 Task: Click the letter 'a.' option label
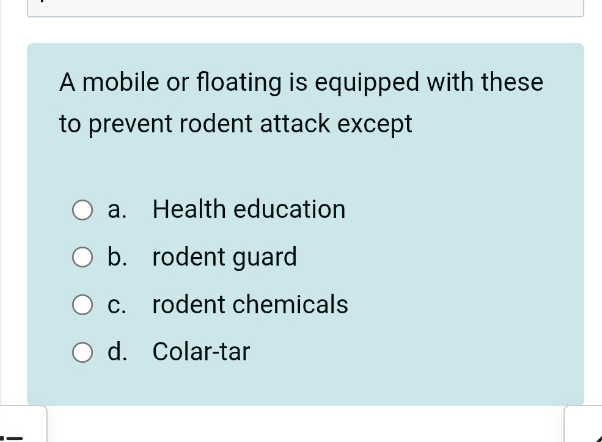pyautogui.click(x=118, y=210)
